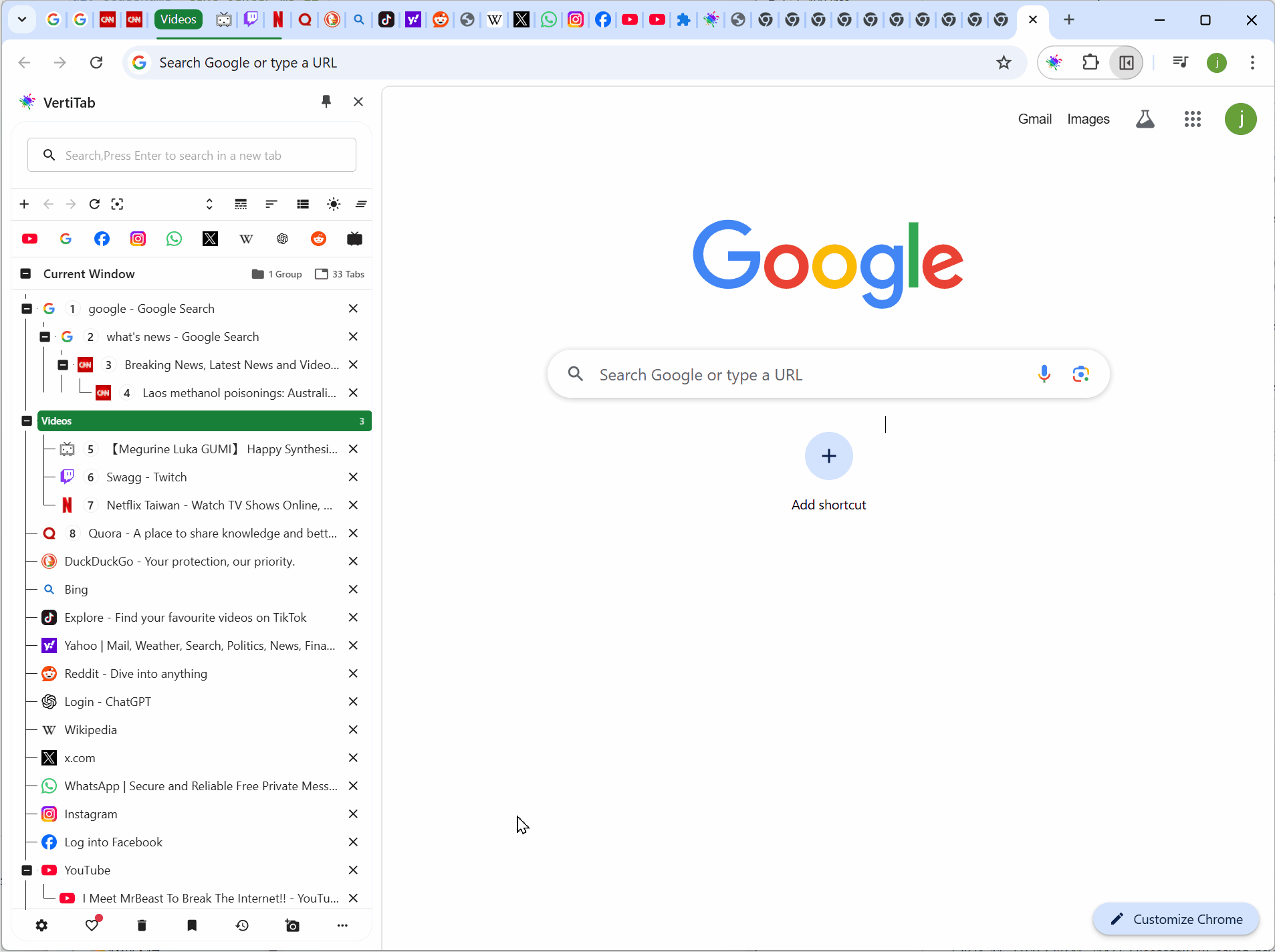The height and width of the screenshot is (952, 1275).
Task: Click the VertiTab pin icon
Action: [326, 102]
